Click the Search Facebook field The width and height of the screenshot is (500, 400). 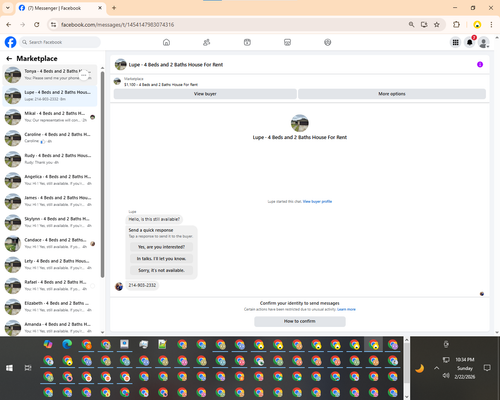pos(60,42)
